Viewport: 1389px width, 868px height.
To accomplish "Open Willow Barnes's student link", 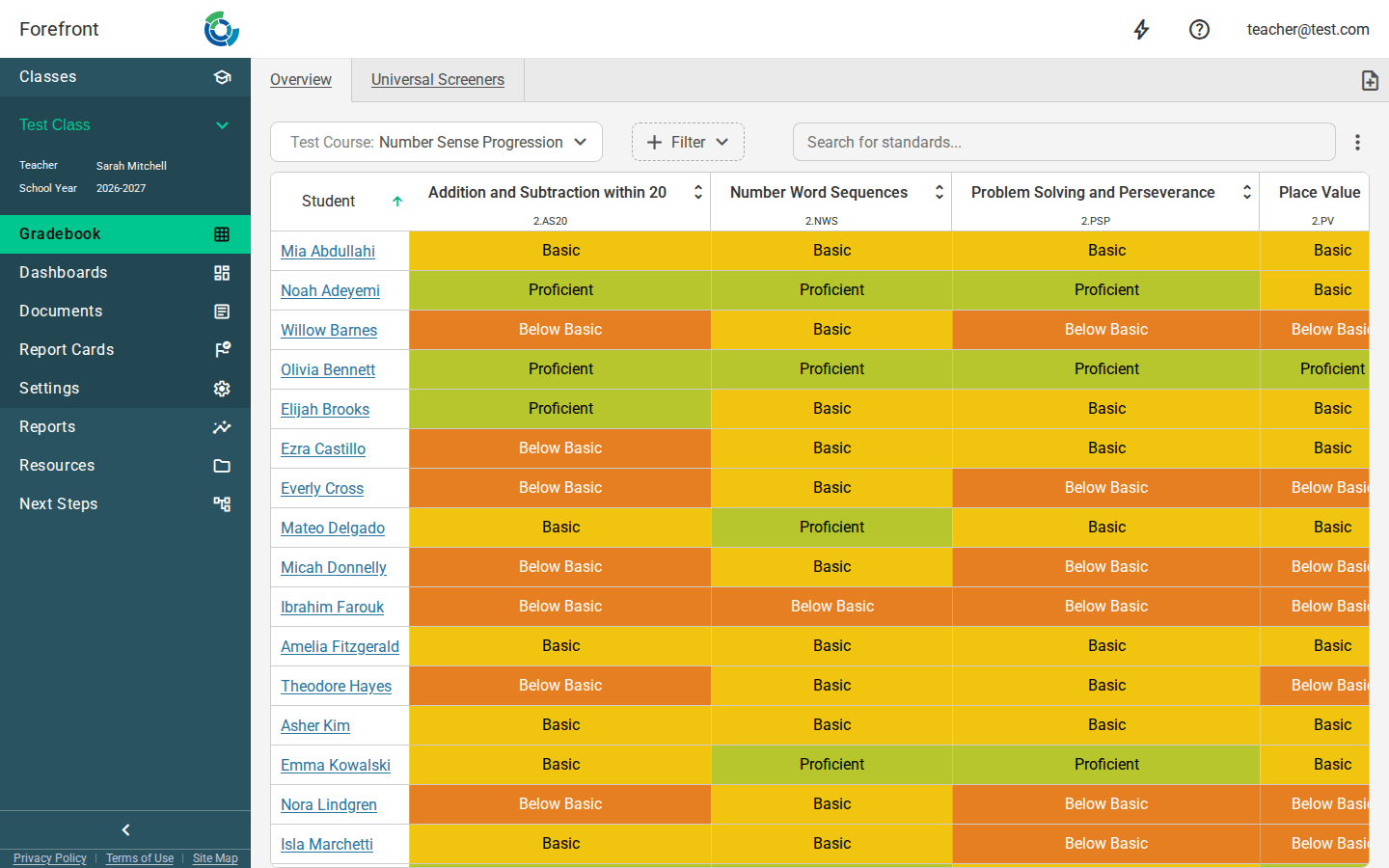I will (329, 331).
